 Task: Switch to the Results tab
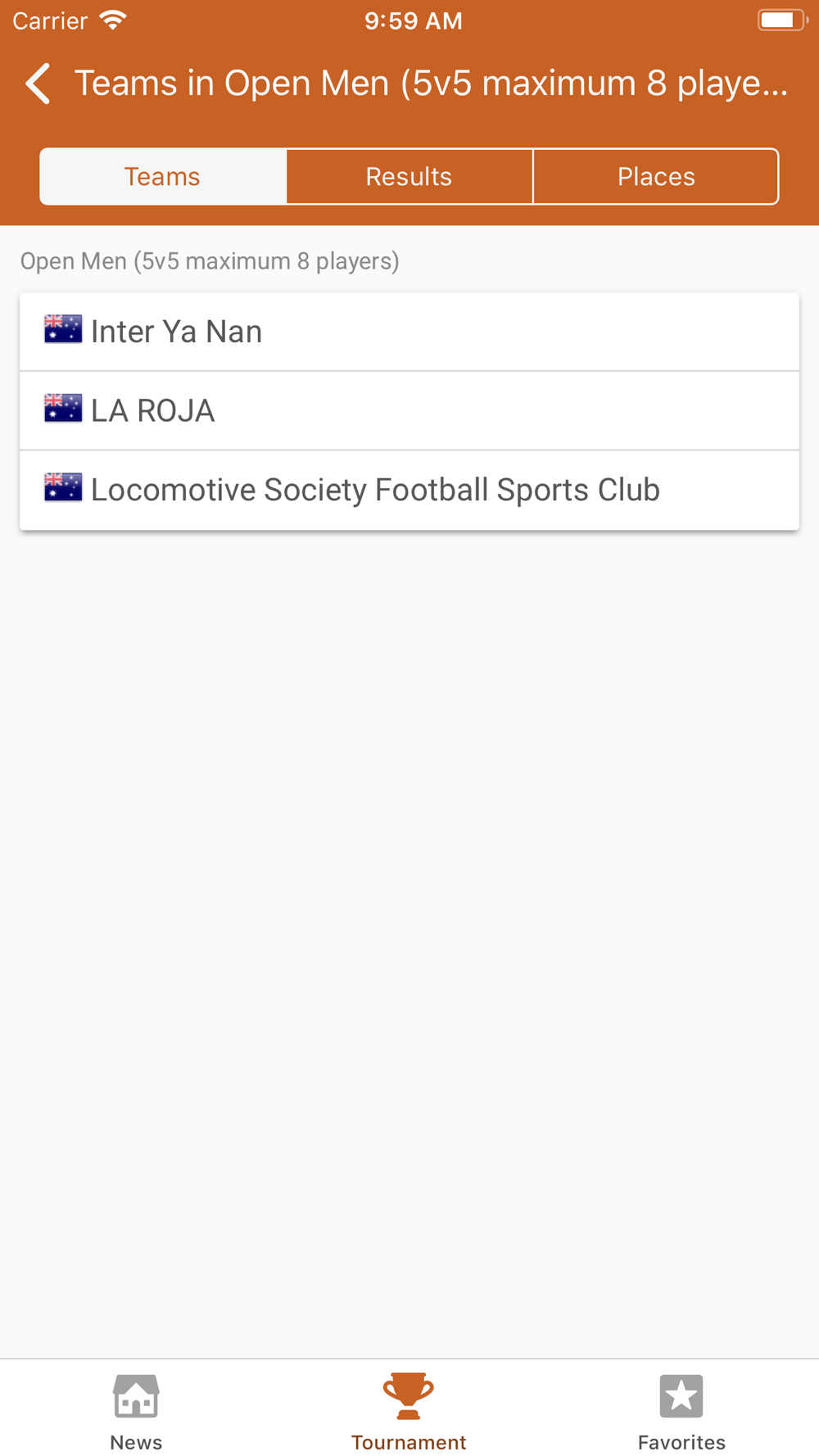click(x=409, y=177)
